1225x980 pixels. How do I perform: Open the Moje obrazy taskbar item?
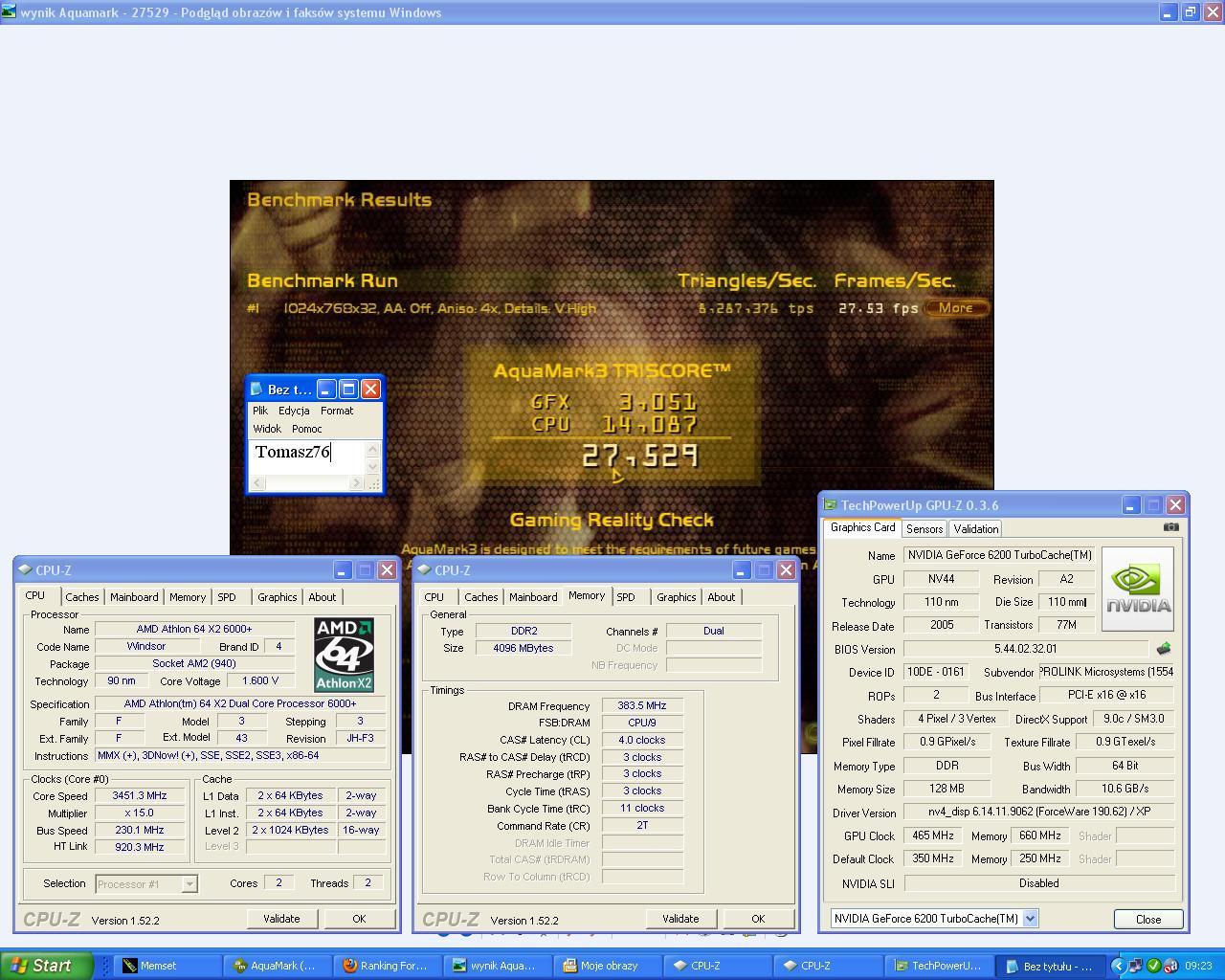[x=608, y=966]
